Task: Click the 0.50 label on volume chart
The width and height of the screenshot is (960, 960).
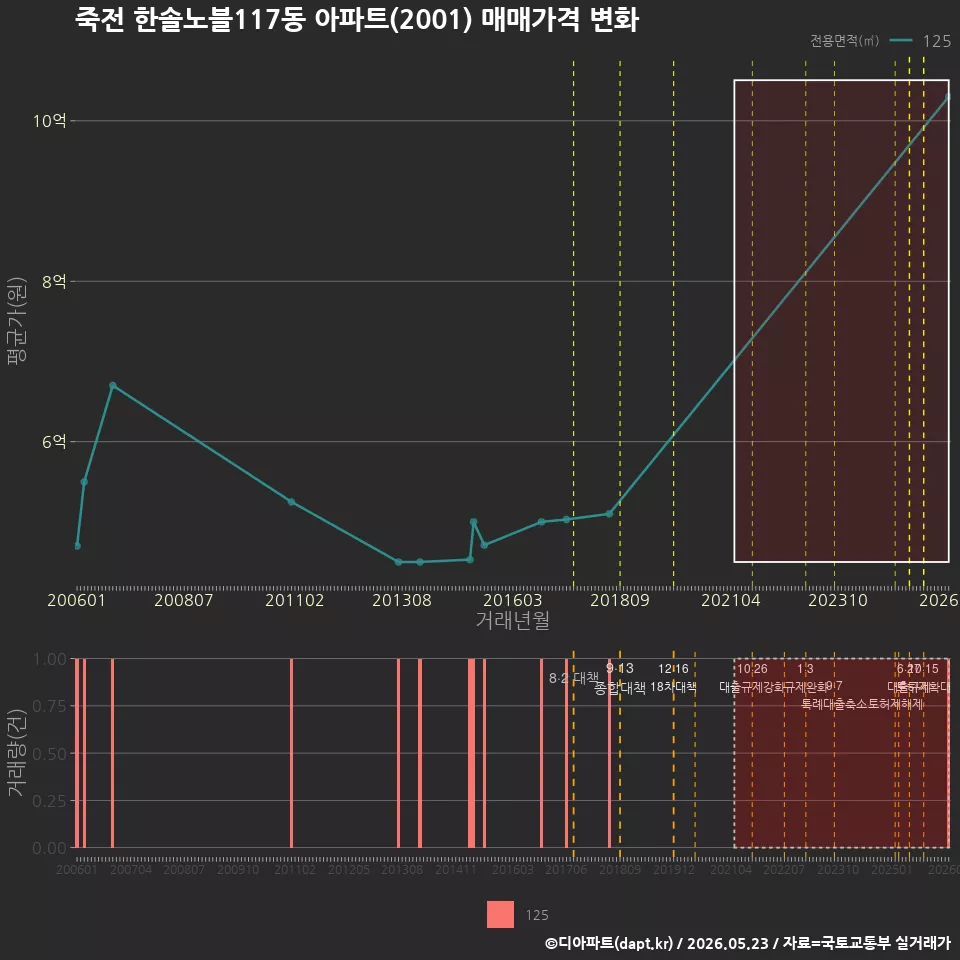Action: pyautogui.click(x=49, y=754)
